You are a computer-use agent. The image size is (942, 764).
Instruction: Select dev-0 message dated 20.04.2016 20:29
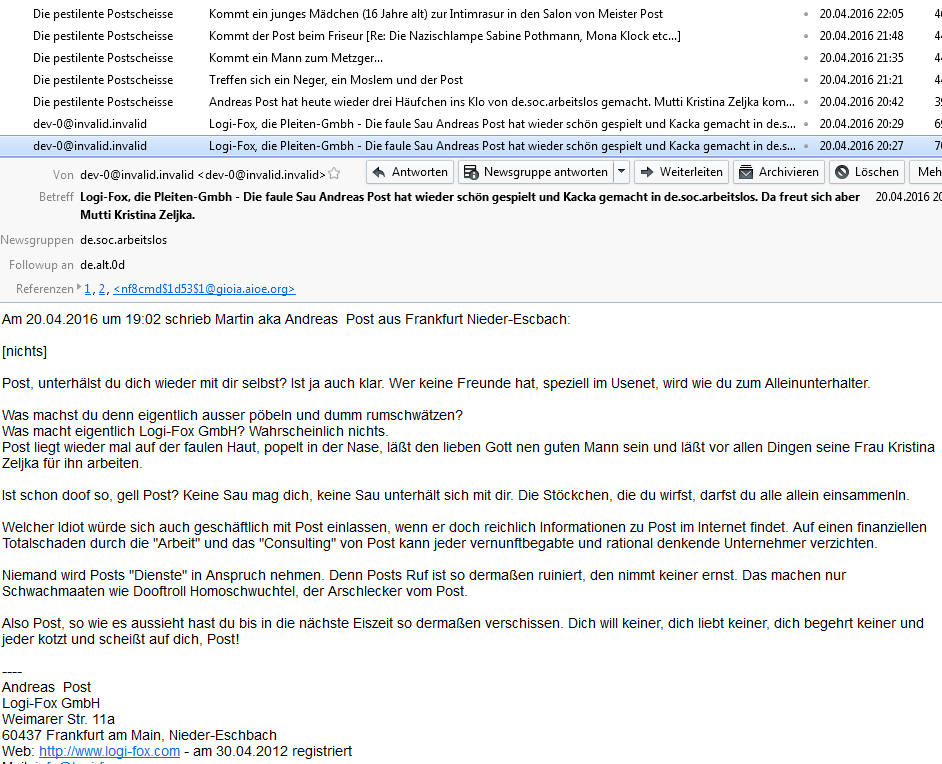click(471, 124)
